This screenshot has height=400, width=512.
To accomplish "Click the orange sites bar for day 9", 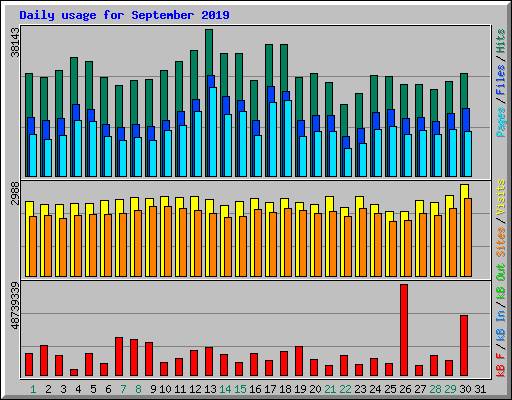I will pyautogui.click(x=153, y=242).
